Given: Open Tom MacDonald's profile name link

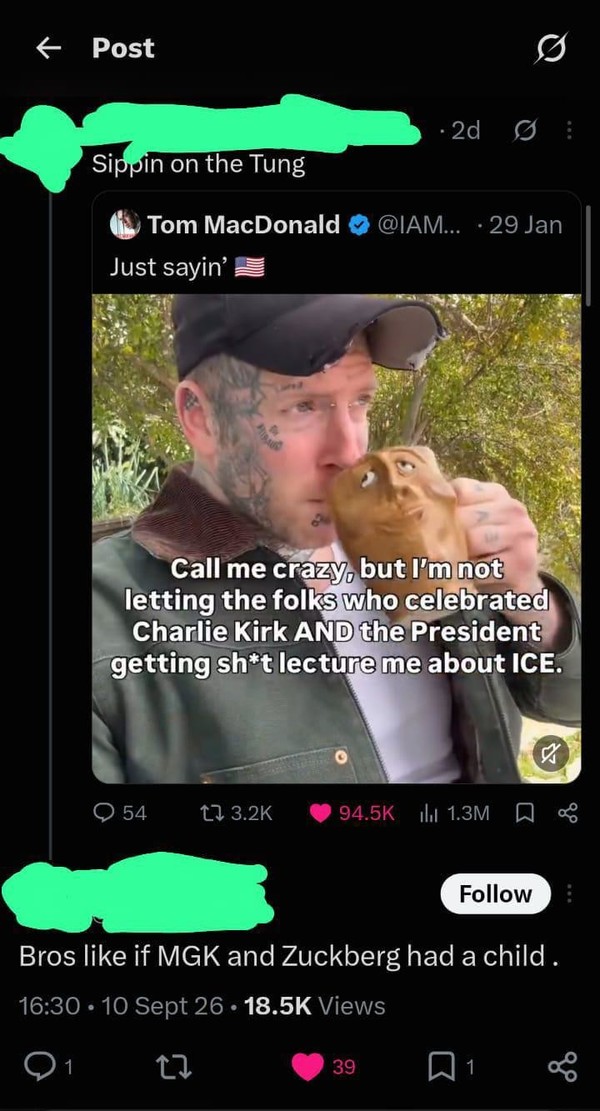Looking at the screenshot, I should pos(244,225).
